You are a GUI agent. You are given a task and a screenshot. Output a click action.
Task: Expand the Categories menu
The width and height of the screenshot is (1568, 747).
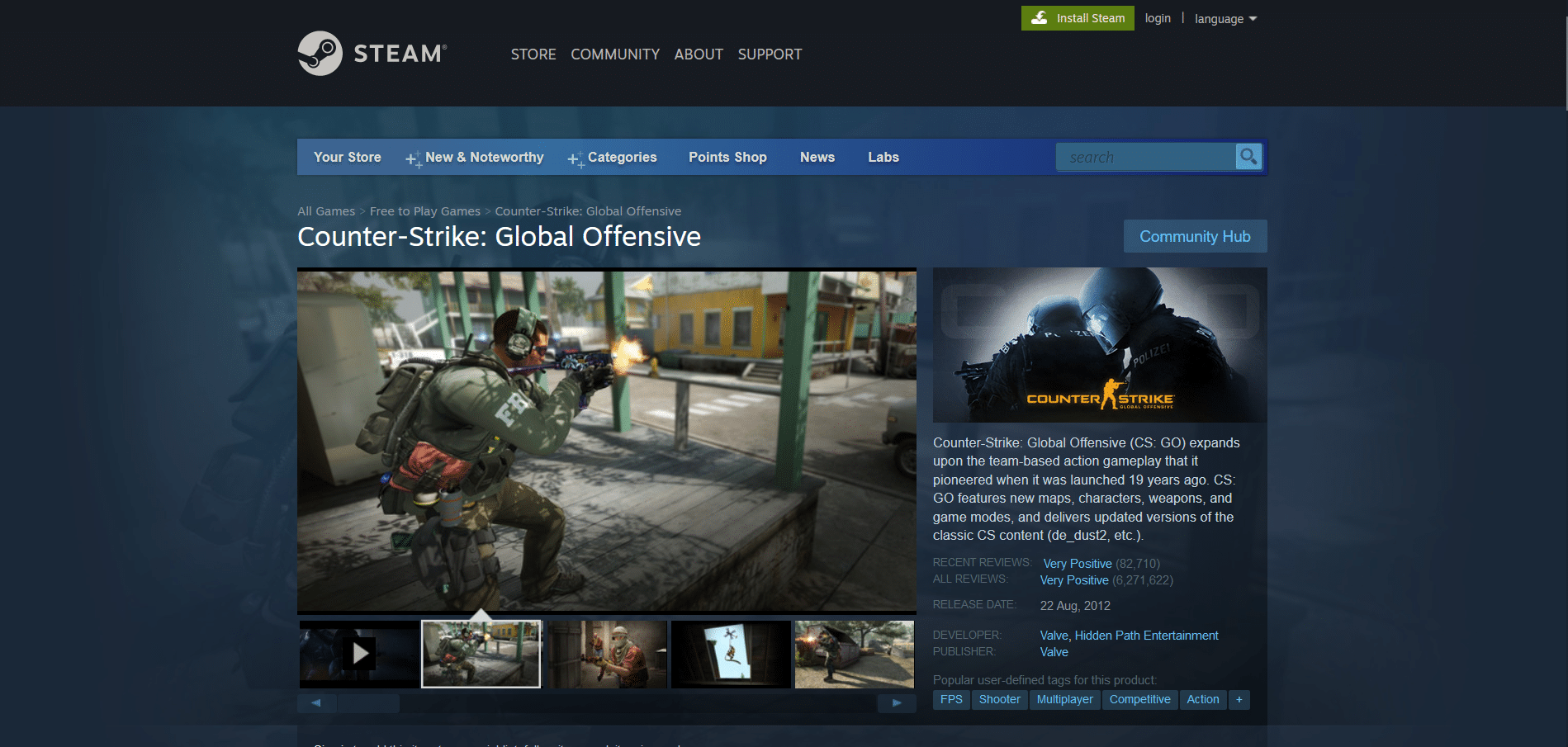coord(613,157)
